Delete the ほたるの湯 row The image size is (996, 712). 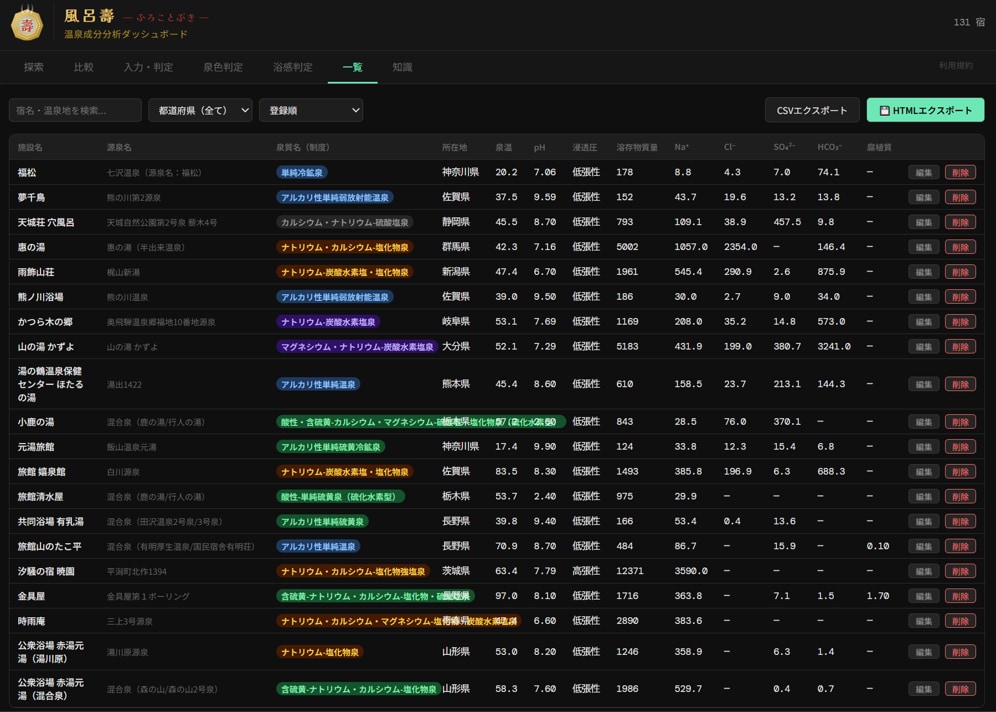tap(960, 384)
